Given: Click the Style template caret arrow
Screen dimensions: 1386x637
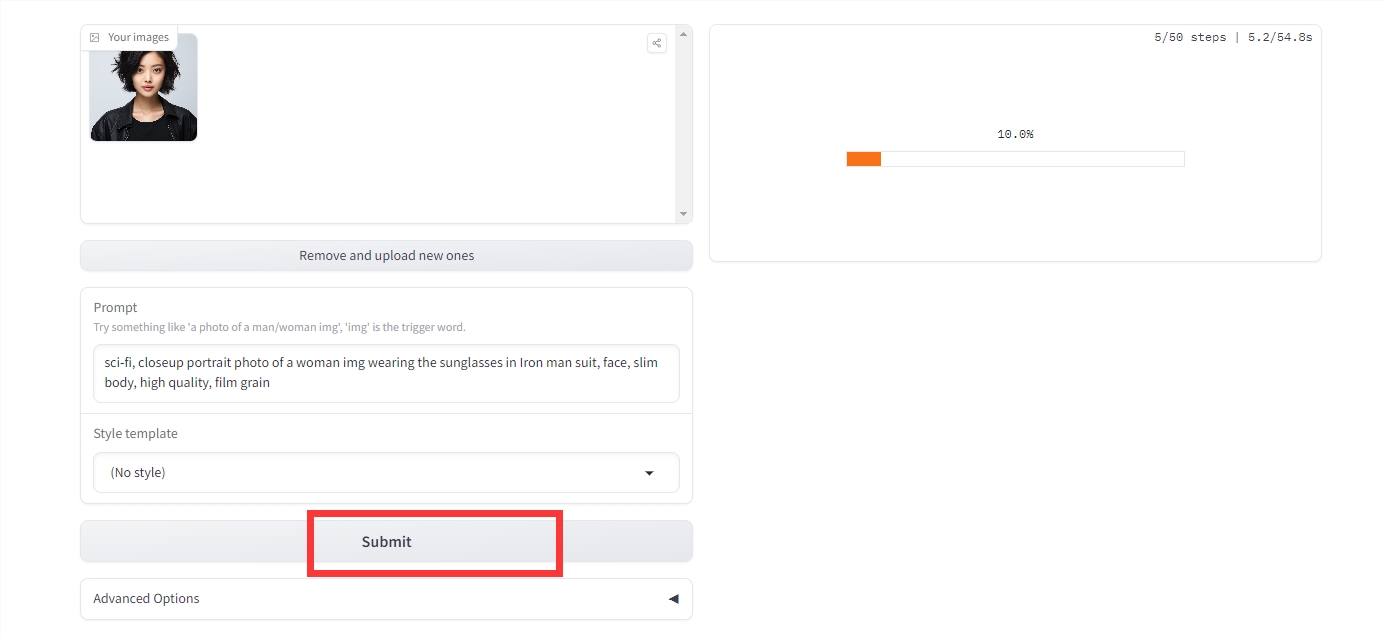Looking at the screenshot, I should pos(649,473).
